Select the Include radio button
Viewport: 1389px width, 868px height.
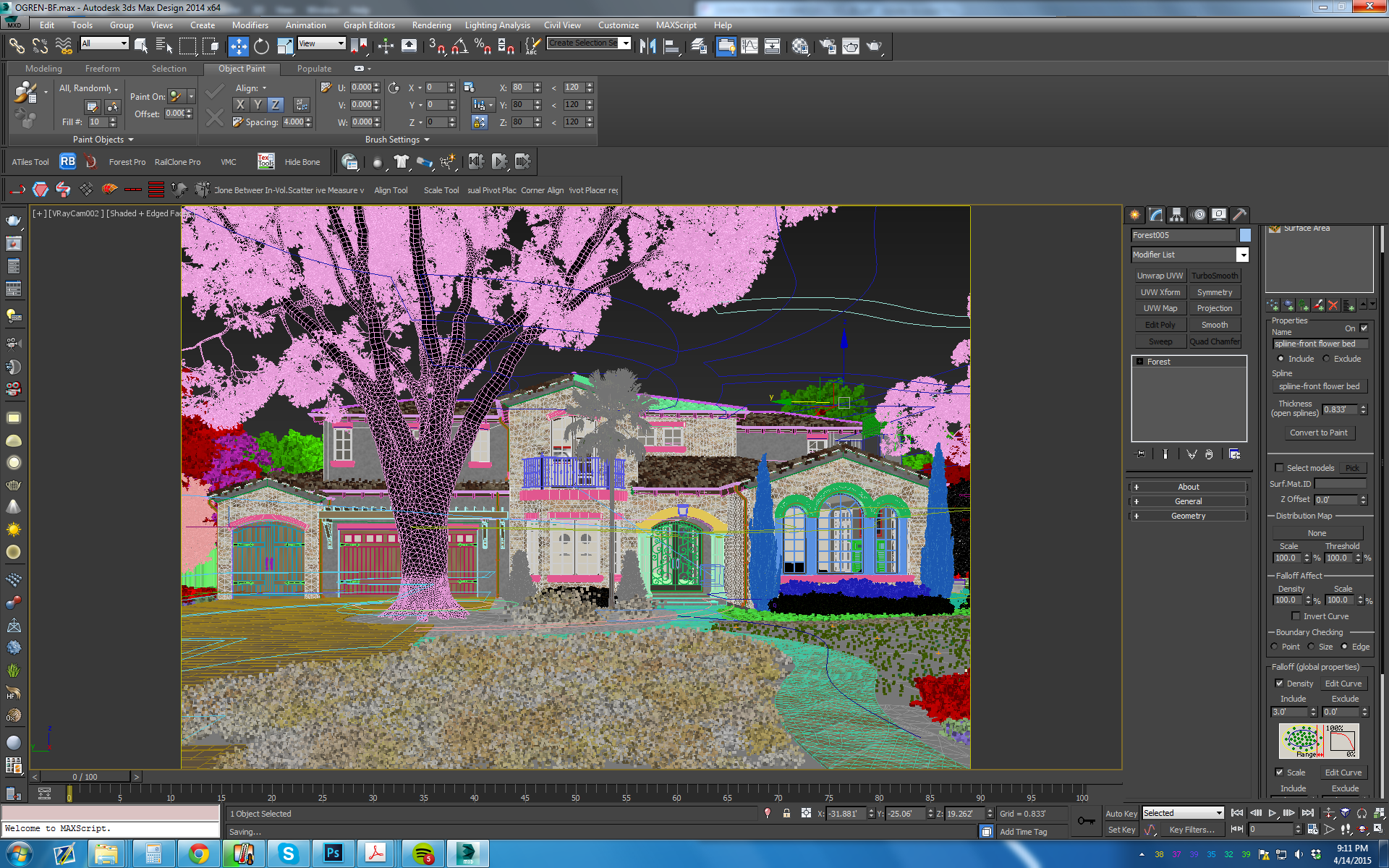click(1280, 359)
